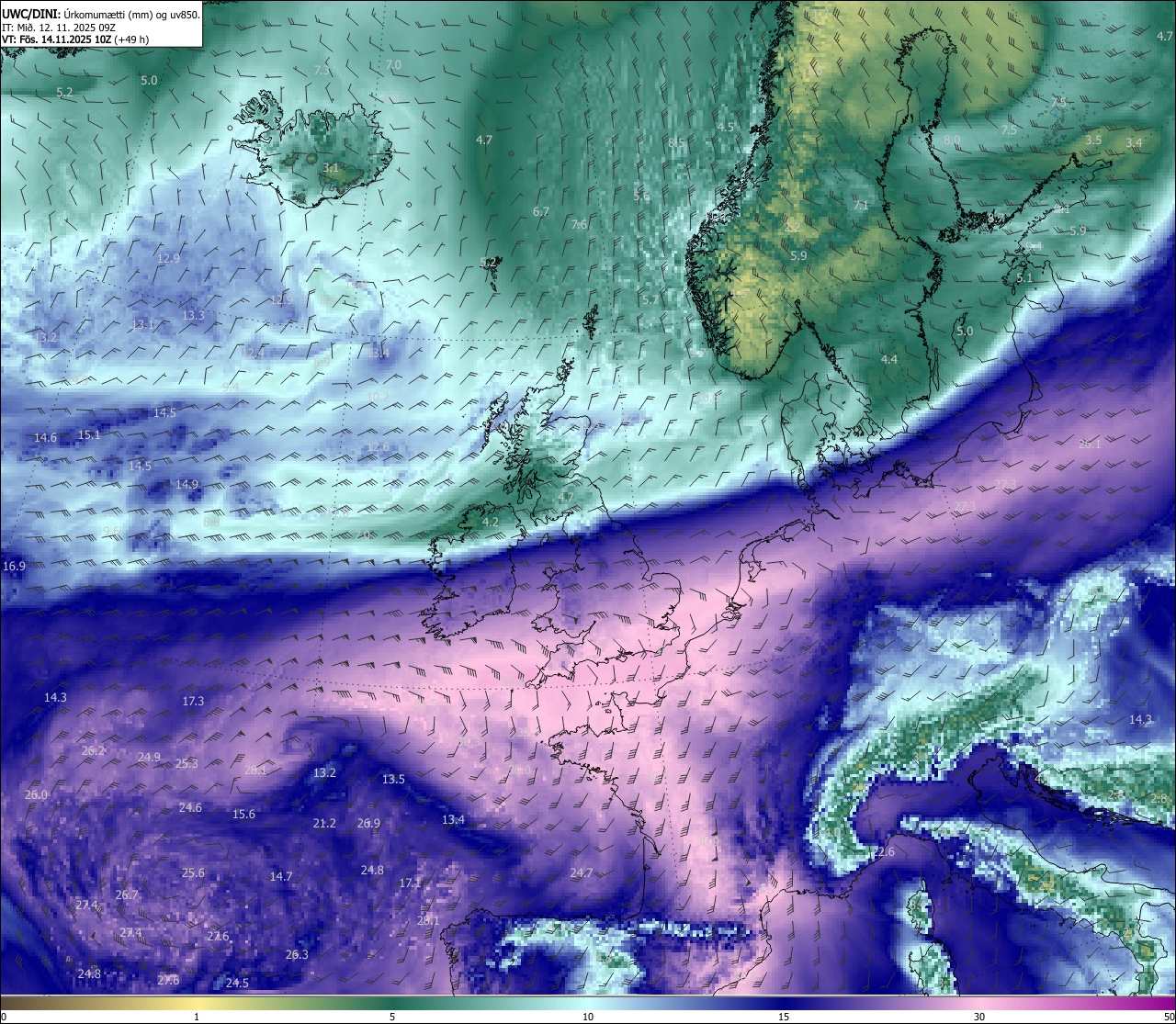Viewport: 1176px width, 1024px height.
Task: Click the '26.9' value on the map
Action: (x=368, y=824)
